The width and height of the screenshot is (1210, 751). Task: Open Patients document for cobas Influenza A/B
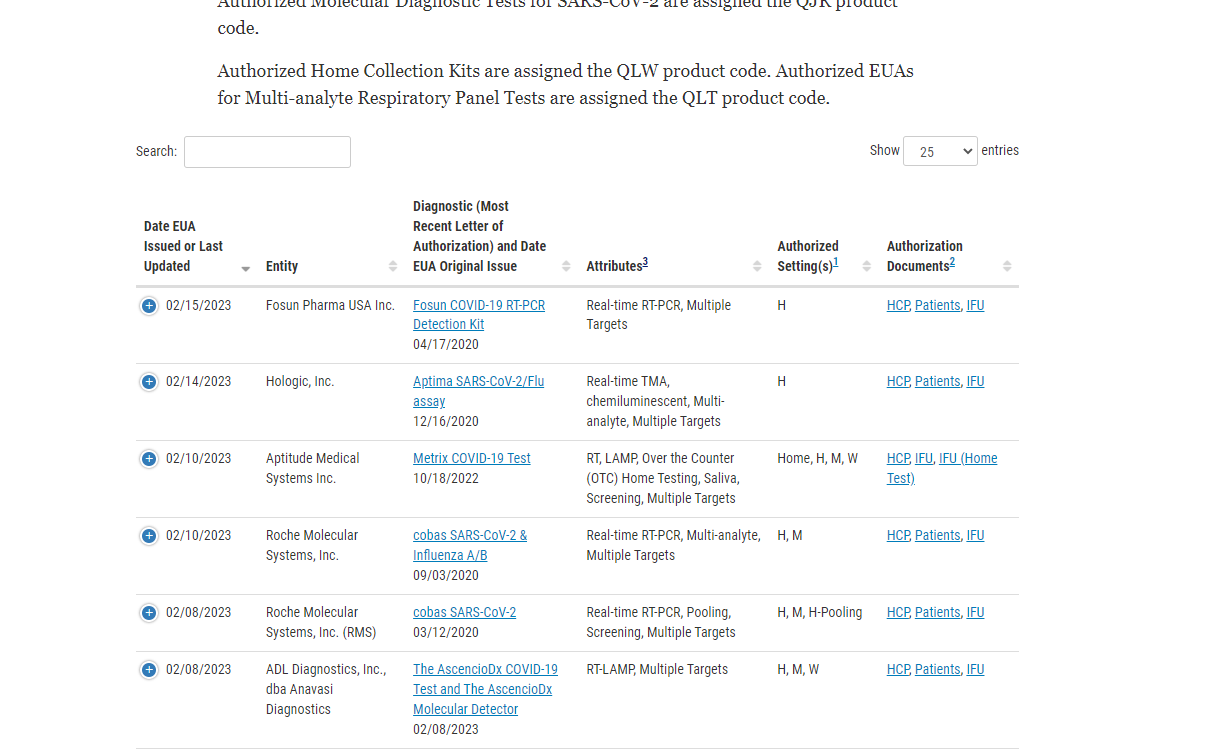pos(937,535)
